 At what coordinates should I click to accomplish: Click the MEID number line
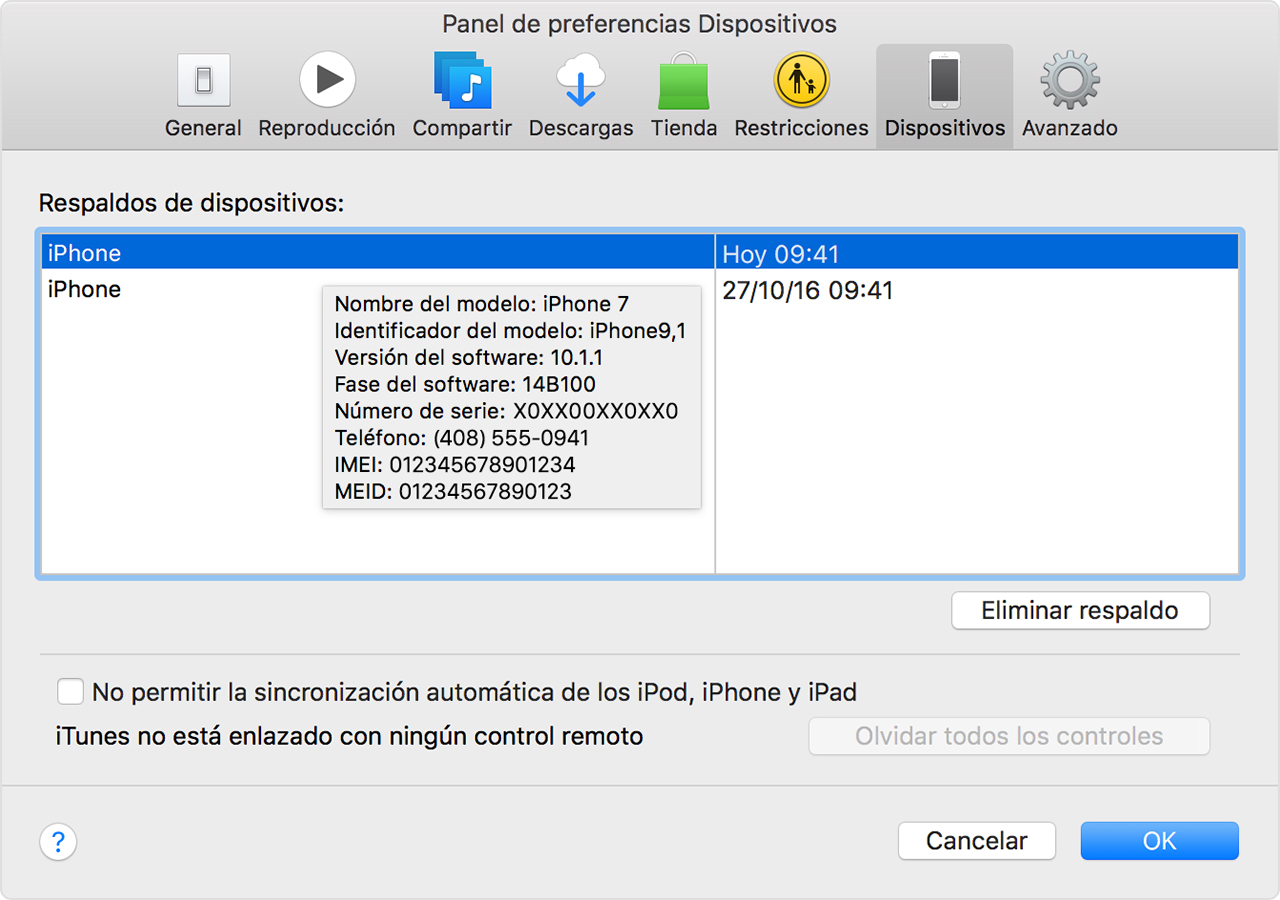coord(453,492)
